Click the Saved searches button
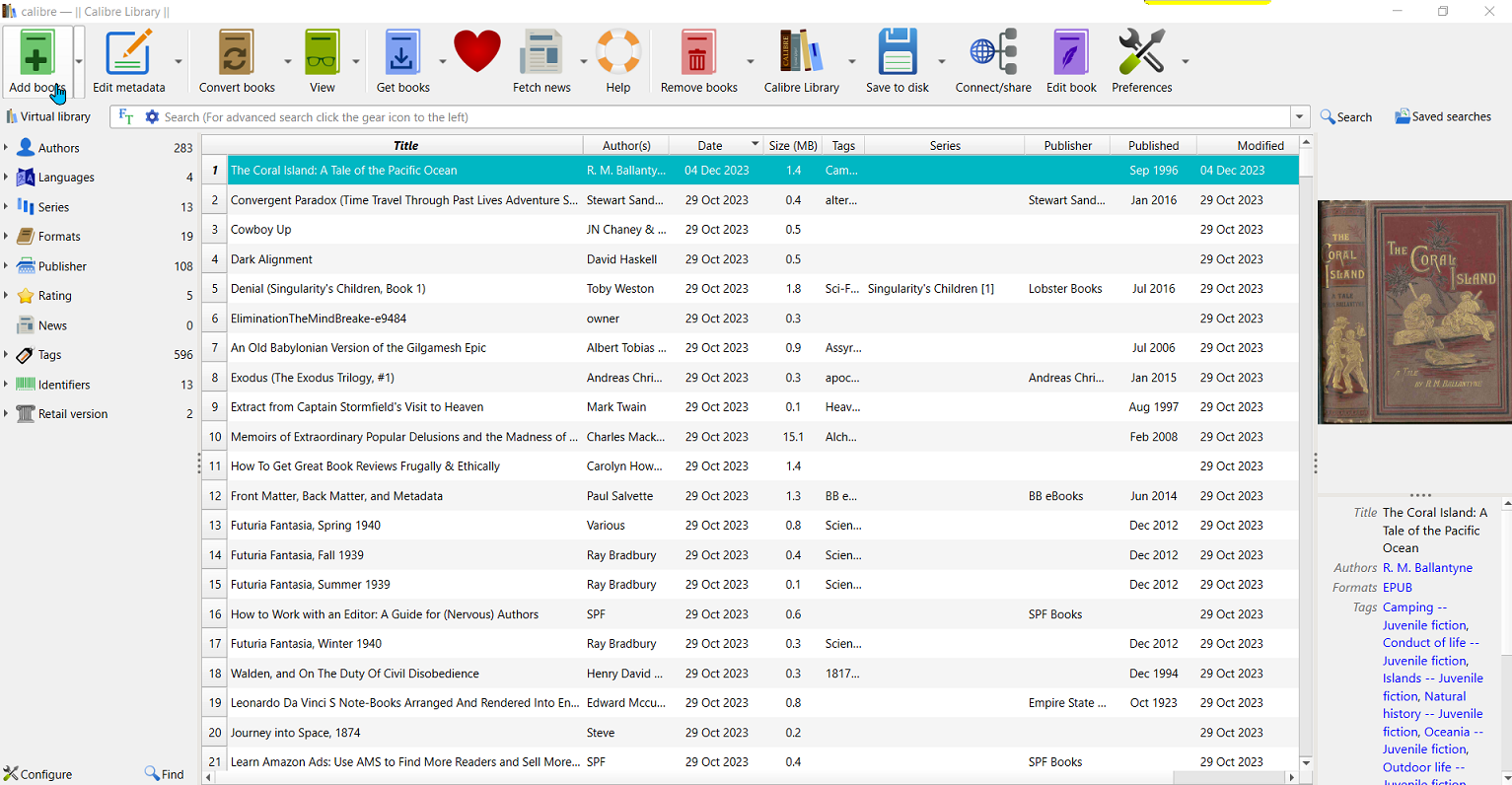Screen dimensions: 1512x785 point(1442,116)
